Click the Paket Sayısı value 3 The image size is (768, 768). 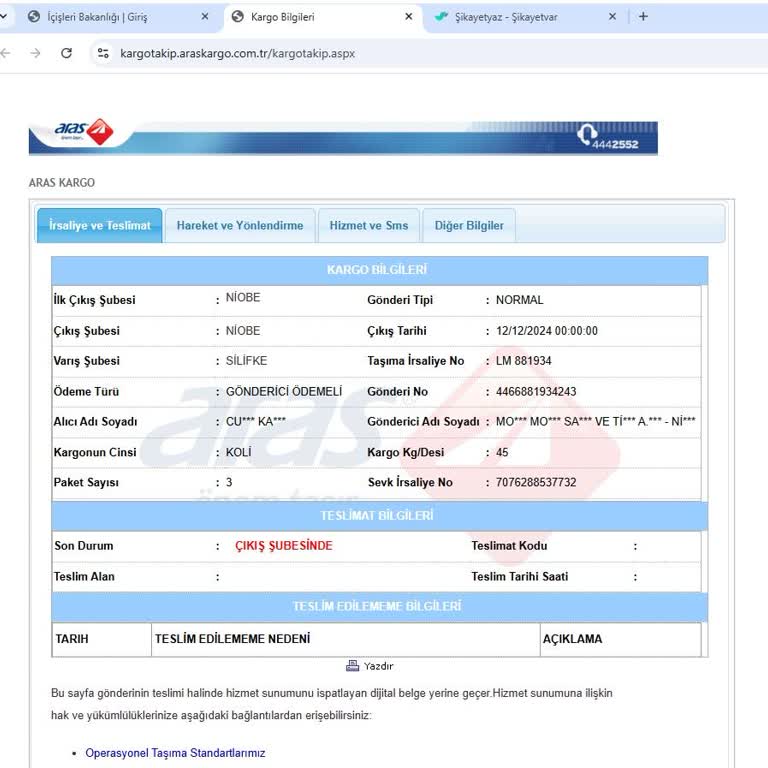[229, 482]
